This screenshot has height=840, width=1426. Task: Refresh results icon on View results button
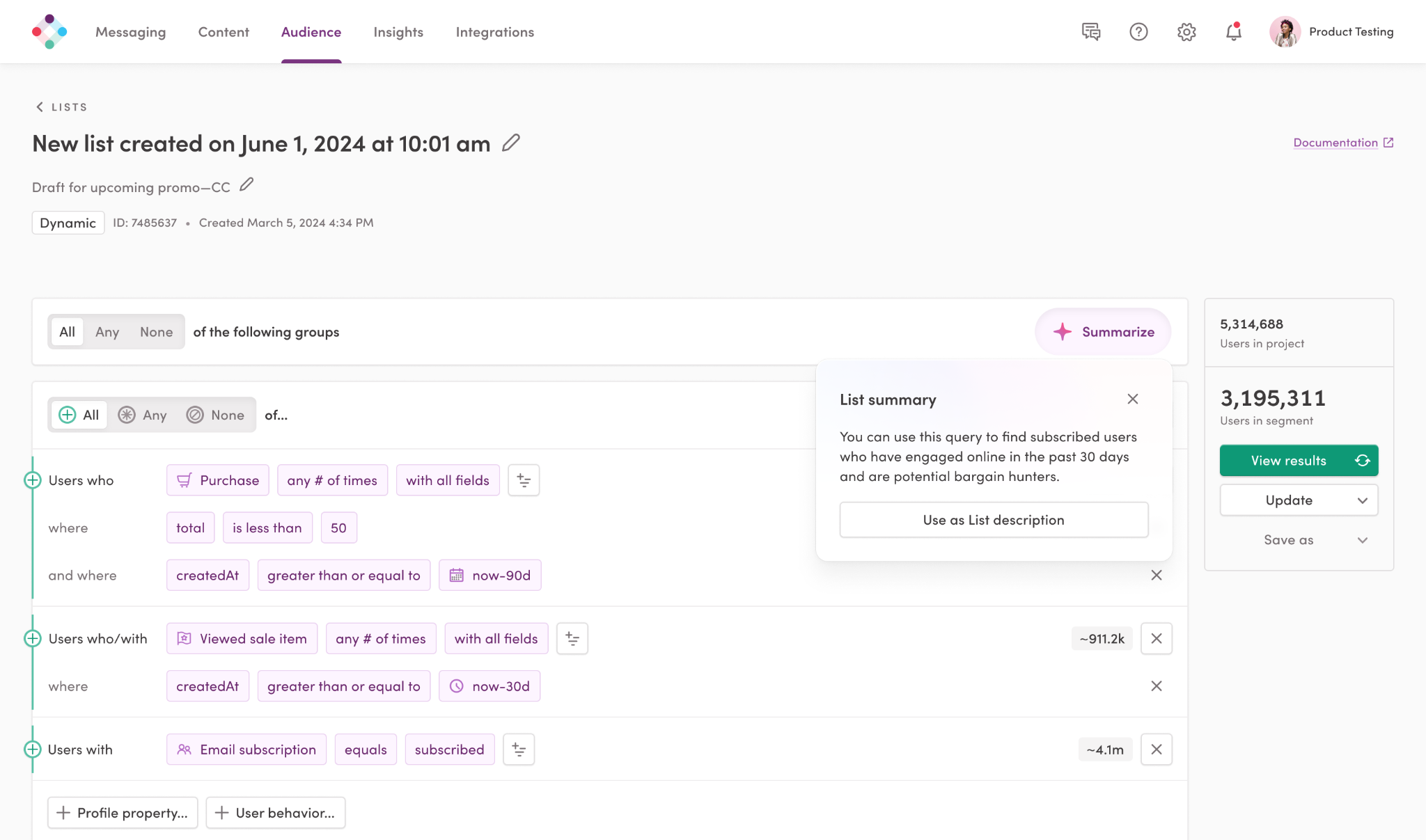pyautogui.click(x=1363, y=461)
